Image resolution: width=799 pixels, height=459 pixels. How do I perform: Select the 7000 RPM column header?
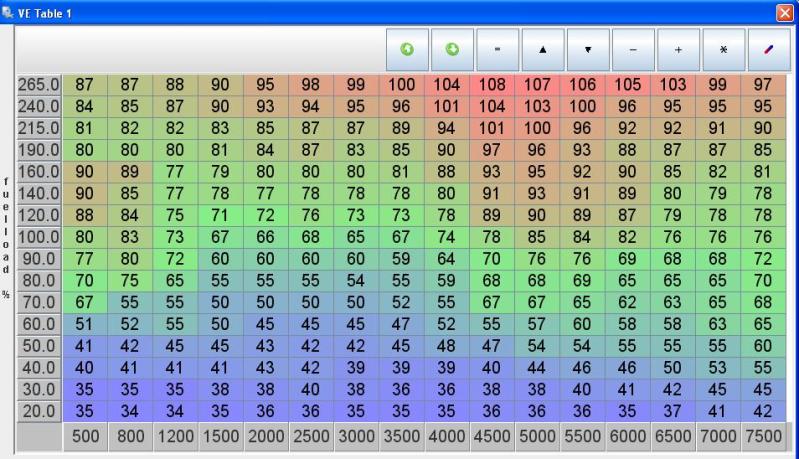click(x=718, y=437)
